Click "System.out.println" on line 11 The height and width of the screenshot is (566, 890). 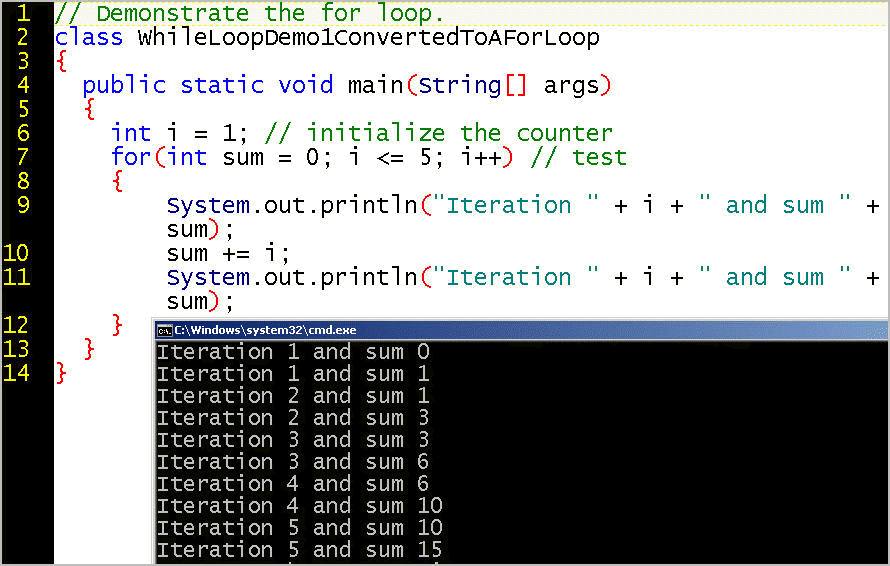tap(292, 278)
